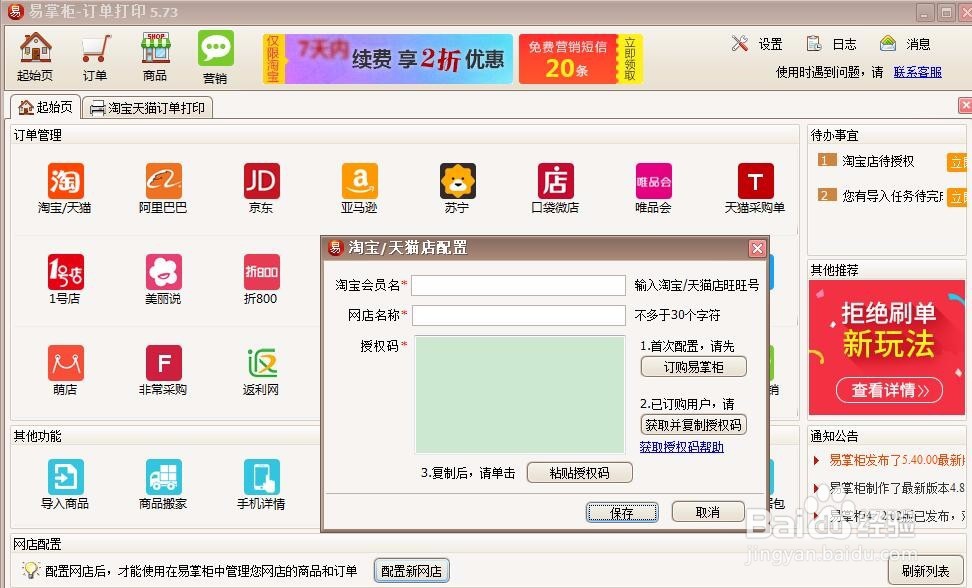The height and width of the screenshot is (588, 972).
Task: Click the 获取并复制授权码 button
Action: click(693, 424)
